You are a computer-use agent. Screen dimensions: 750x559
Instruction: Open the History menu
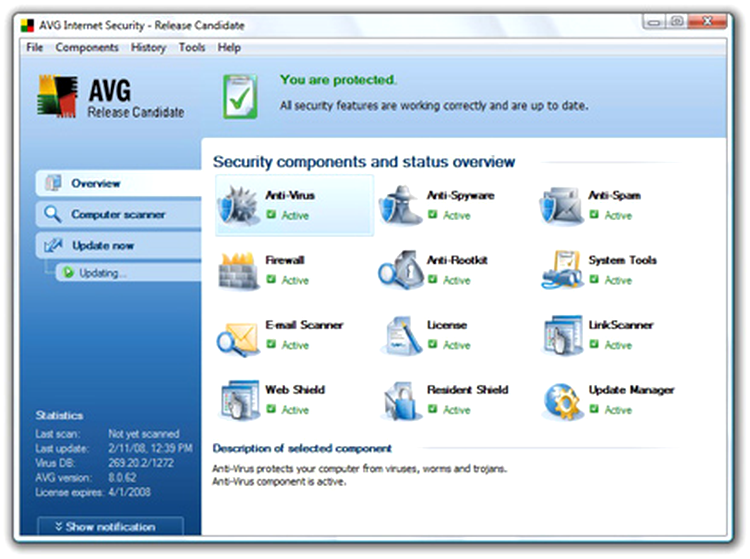pos(148,47)
